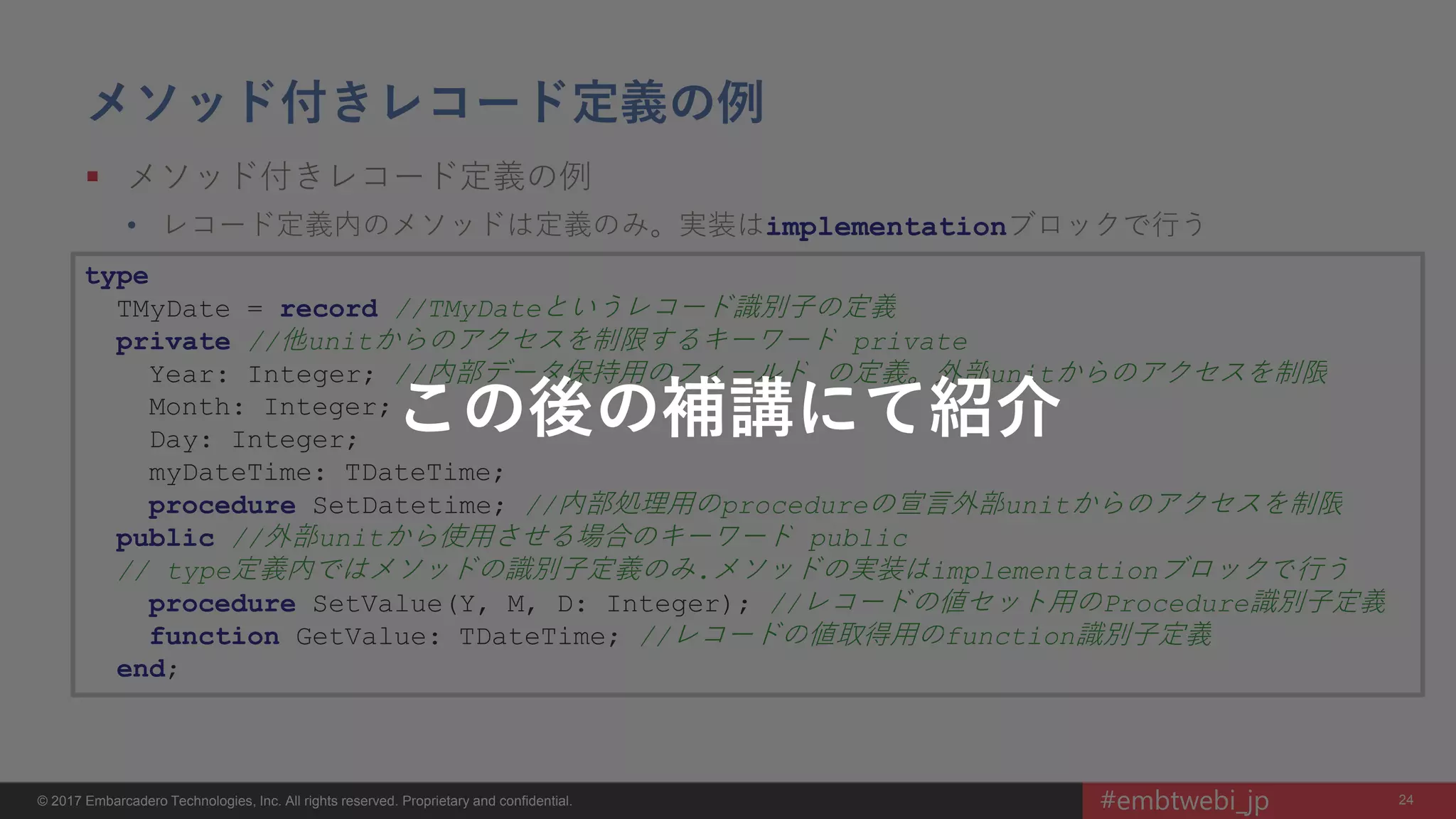Click the slide number 24

coord(1406,801)
